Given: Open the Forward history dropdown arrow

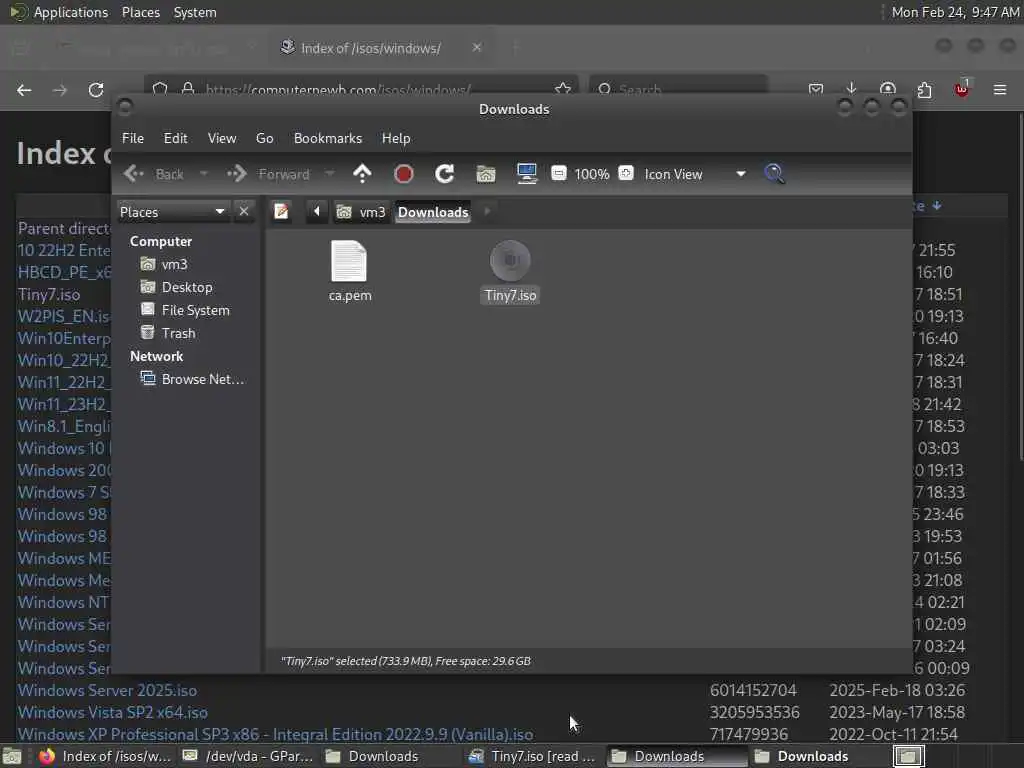Looking at the screenshot, I should 330,174.
